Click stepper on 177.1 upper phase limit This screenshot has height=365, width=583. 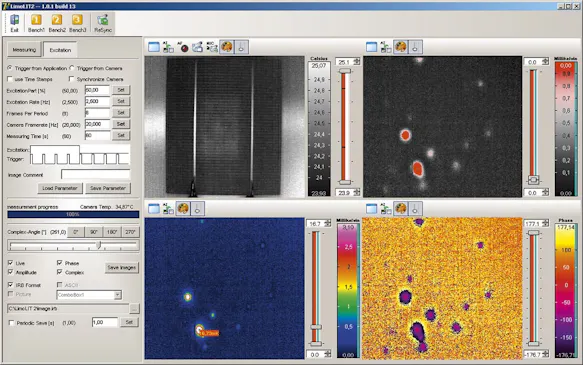pyautogui.click(x=545, y=223)
